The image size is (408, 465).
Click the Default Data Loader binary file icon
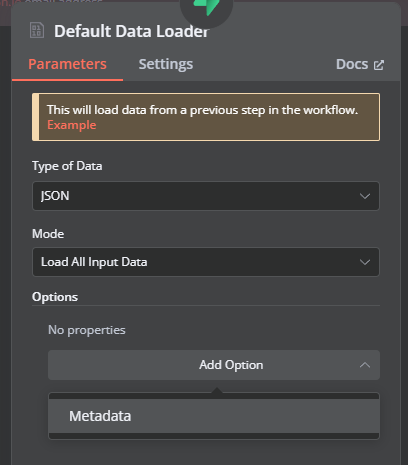click(37, 30)
